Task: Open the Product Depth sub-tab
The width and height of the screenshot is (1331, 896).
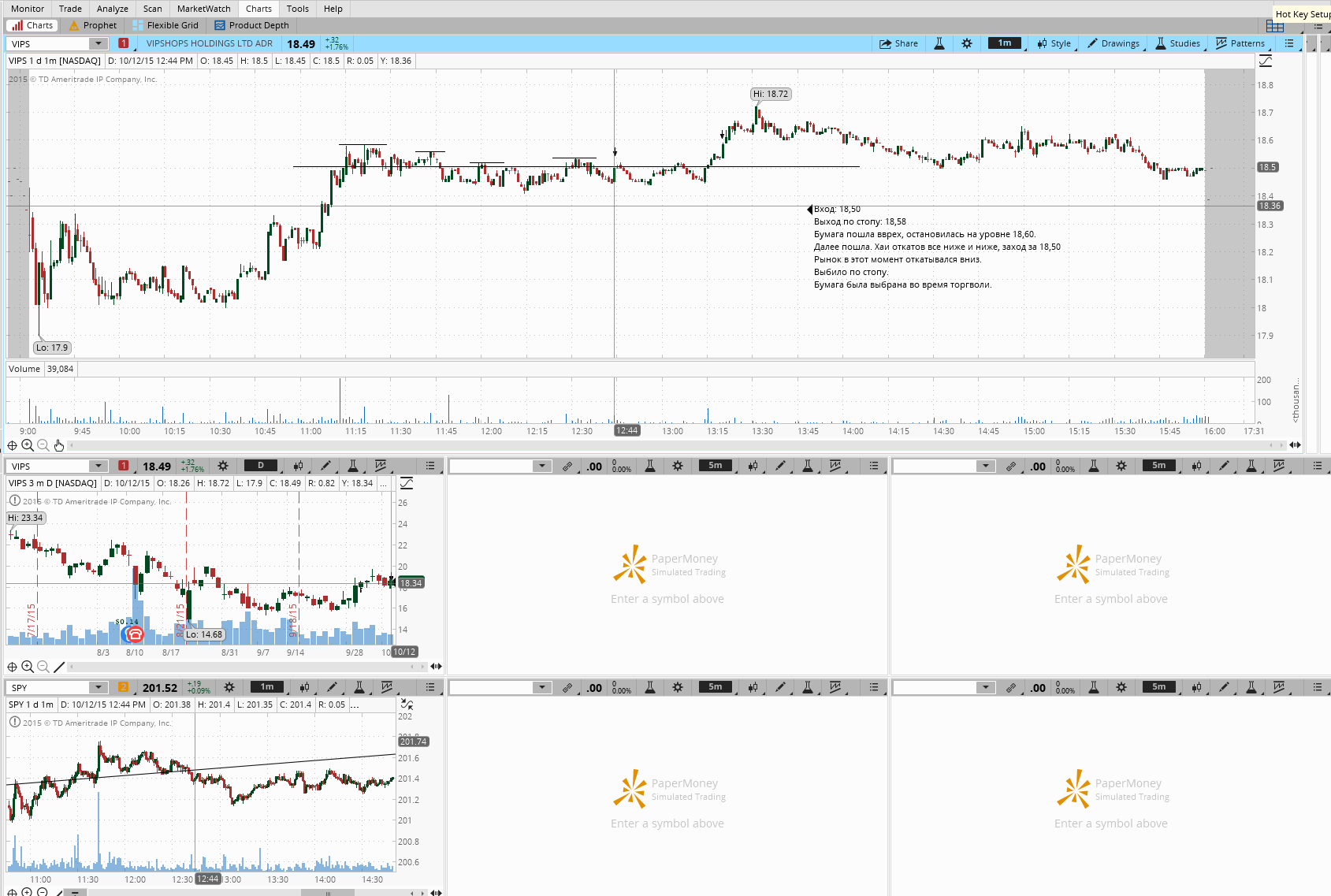Action: (x=251, y=25)
